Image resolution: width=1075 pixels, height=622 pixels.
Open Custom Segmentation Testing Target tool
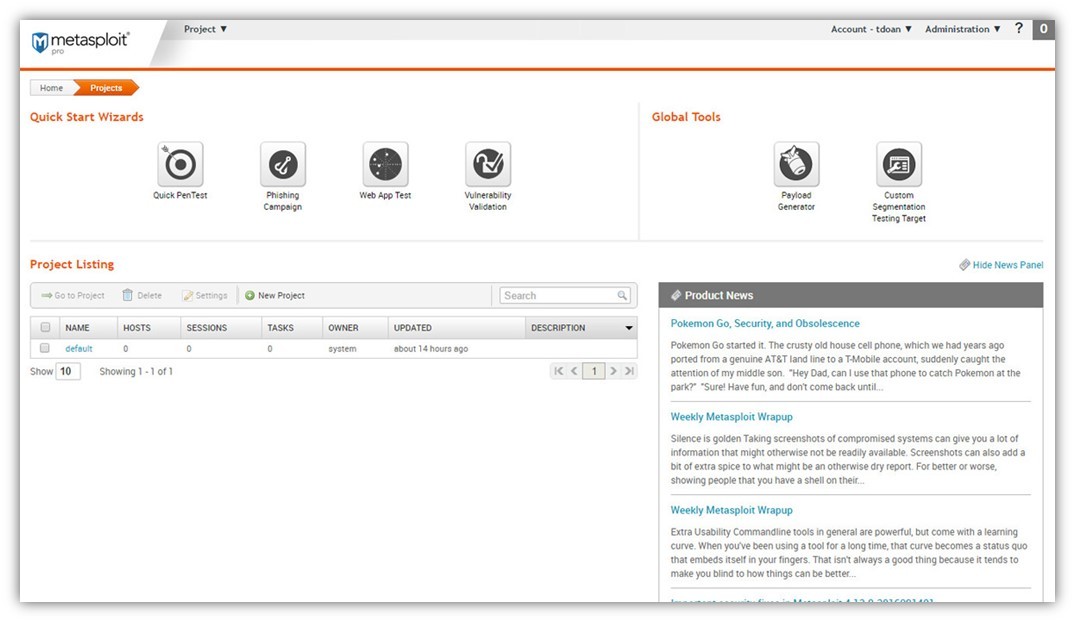(x=899, y=164)
